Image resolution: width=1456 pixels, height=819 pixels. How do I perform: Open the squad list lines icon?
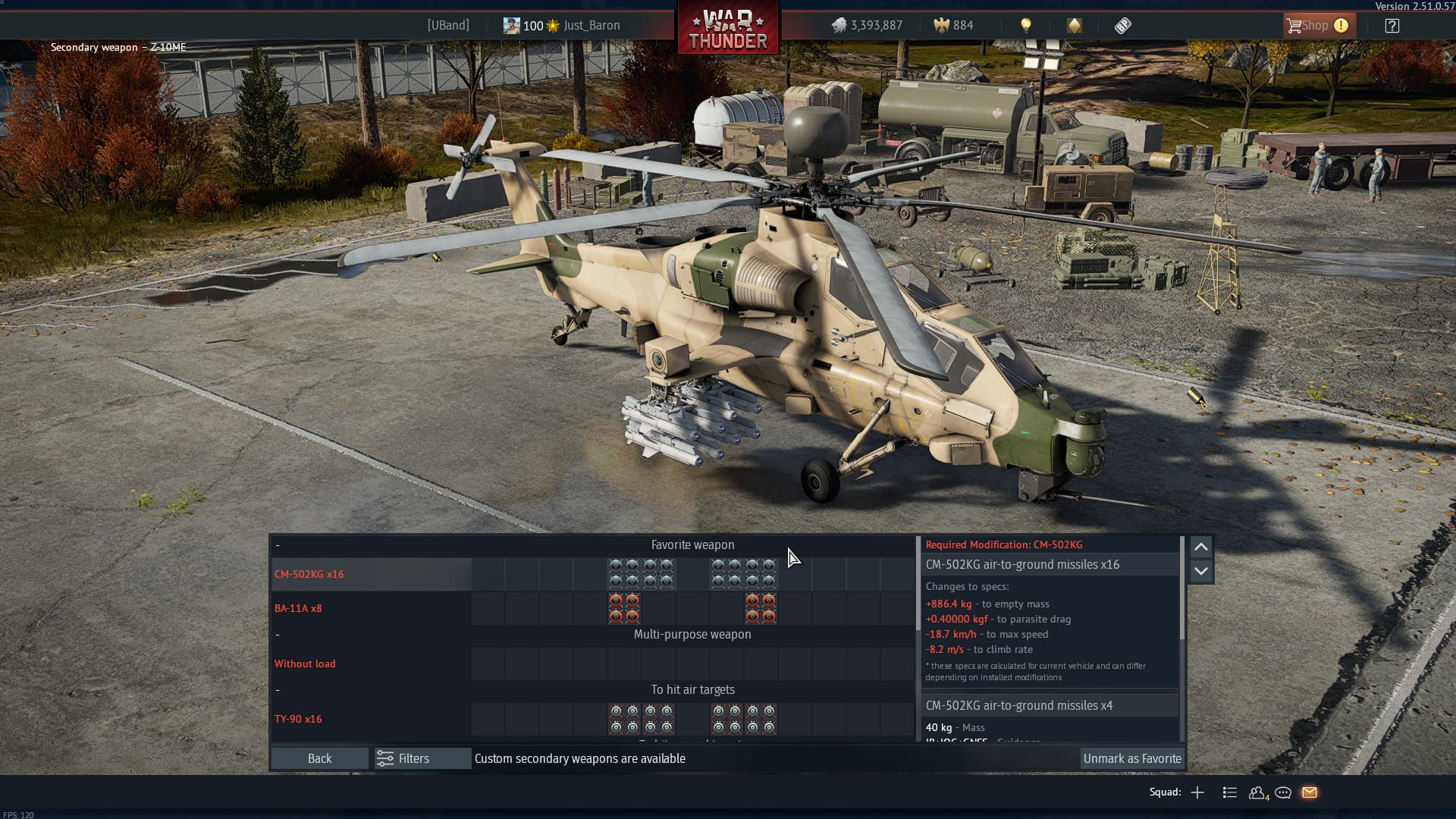1230,792
